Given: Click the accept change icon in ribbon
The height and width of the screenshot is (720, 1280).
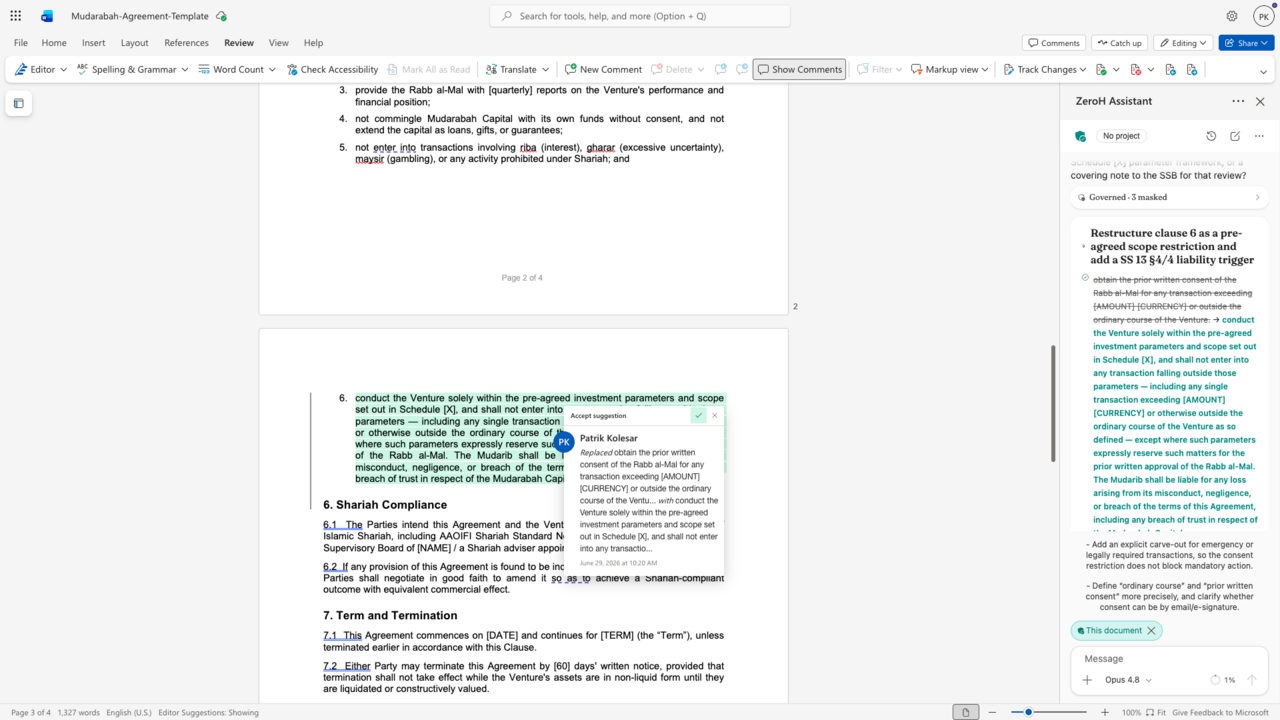Looking at the screenshot, I should (x=1101, y=69).
